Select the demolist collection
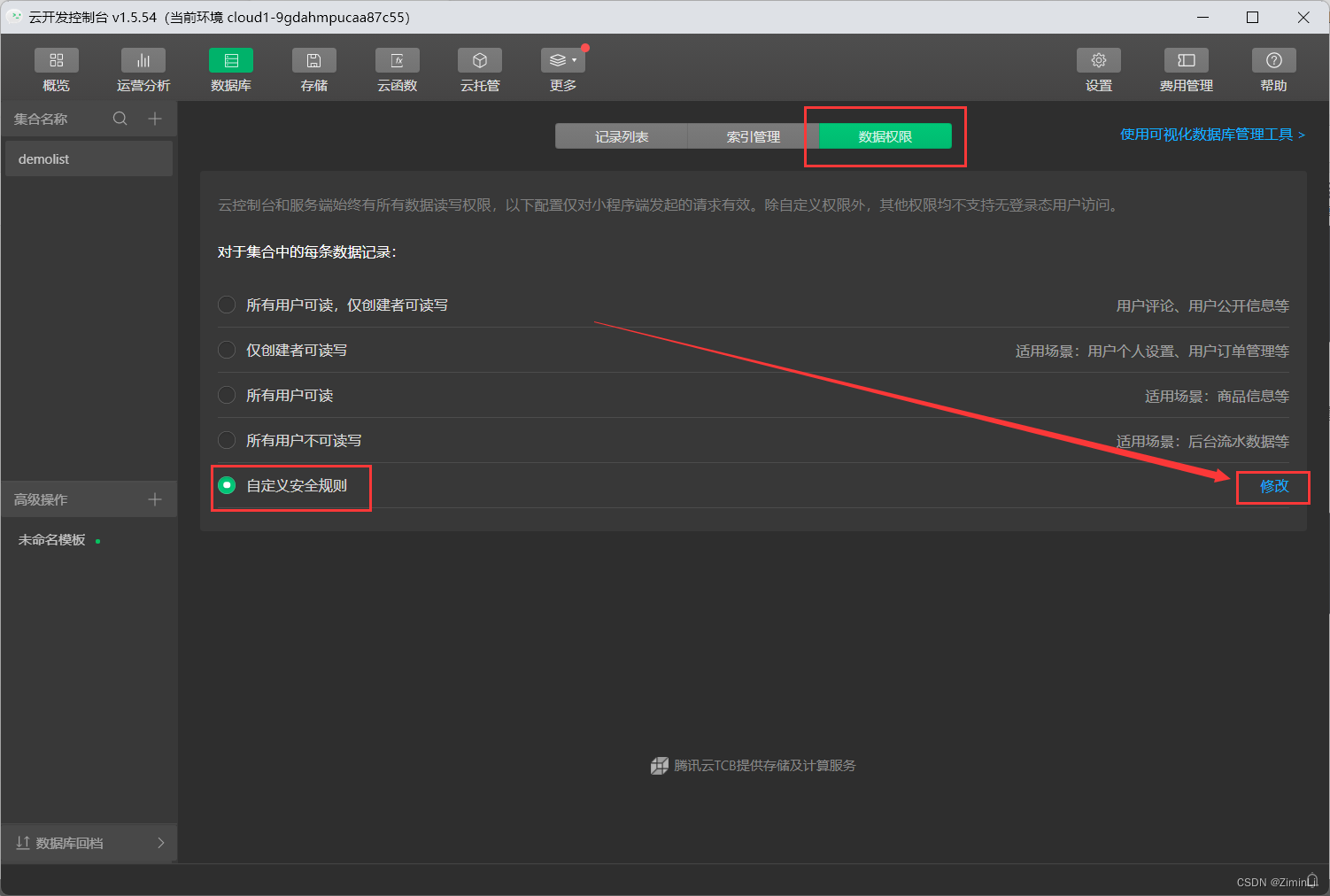1330x896 pixels. coord(89,158)
